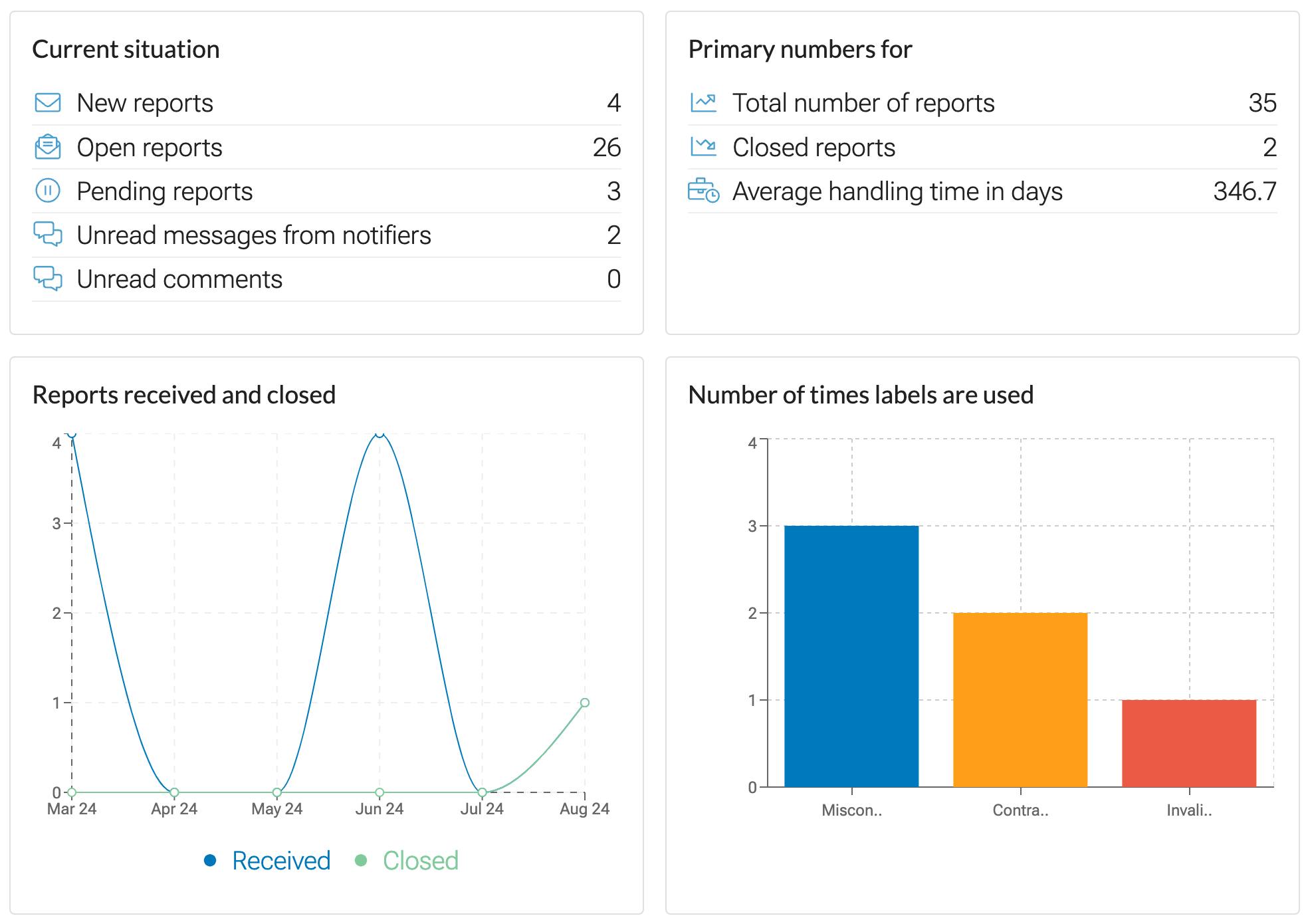Click the total reports value 35
This screenshot has width=1308, height=924.
tap(1262, 103)
